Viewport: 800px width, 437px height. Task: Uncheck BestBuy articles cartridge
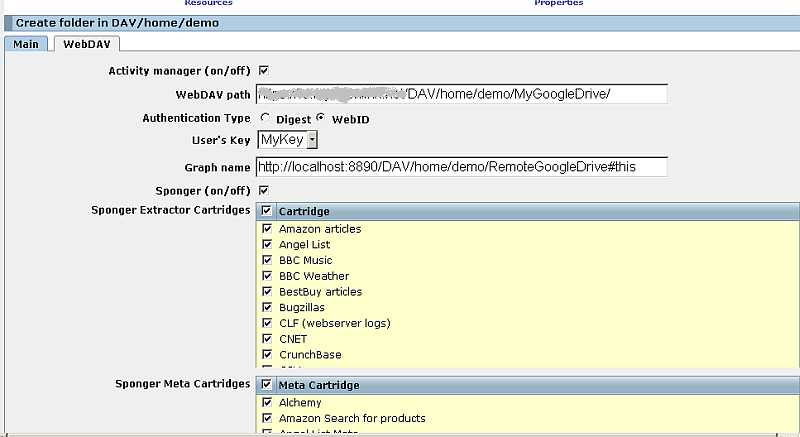(267, 292)
